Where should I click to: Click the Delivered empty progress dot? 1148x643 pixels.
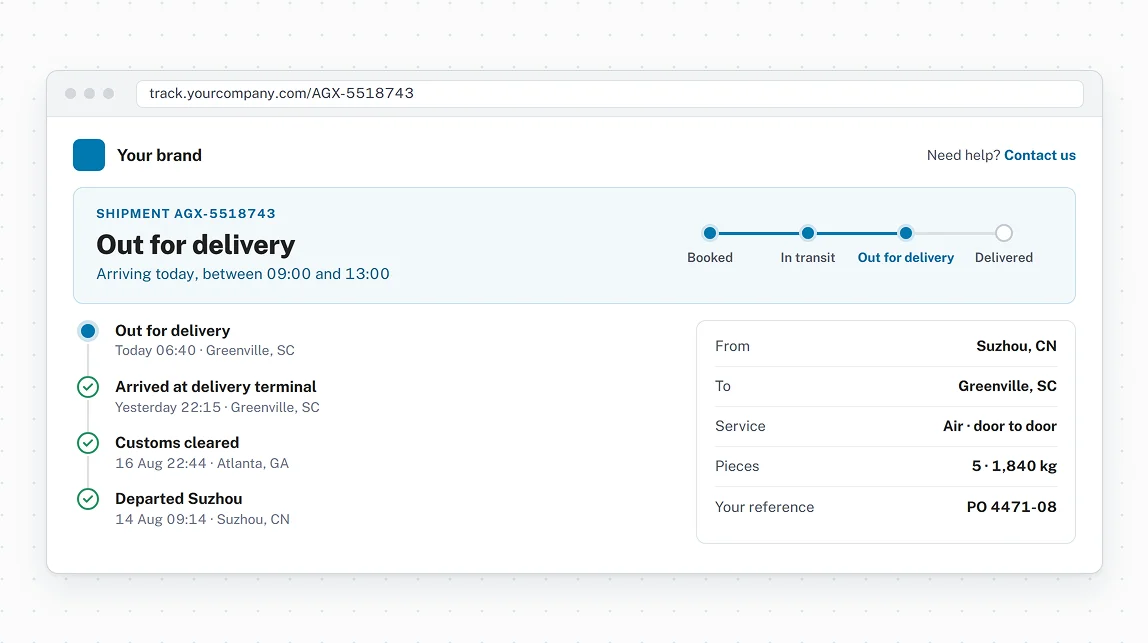tap(1004, 233)
